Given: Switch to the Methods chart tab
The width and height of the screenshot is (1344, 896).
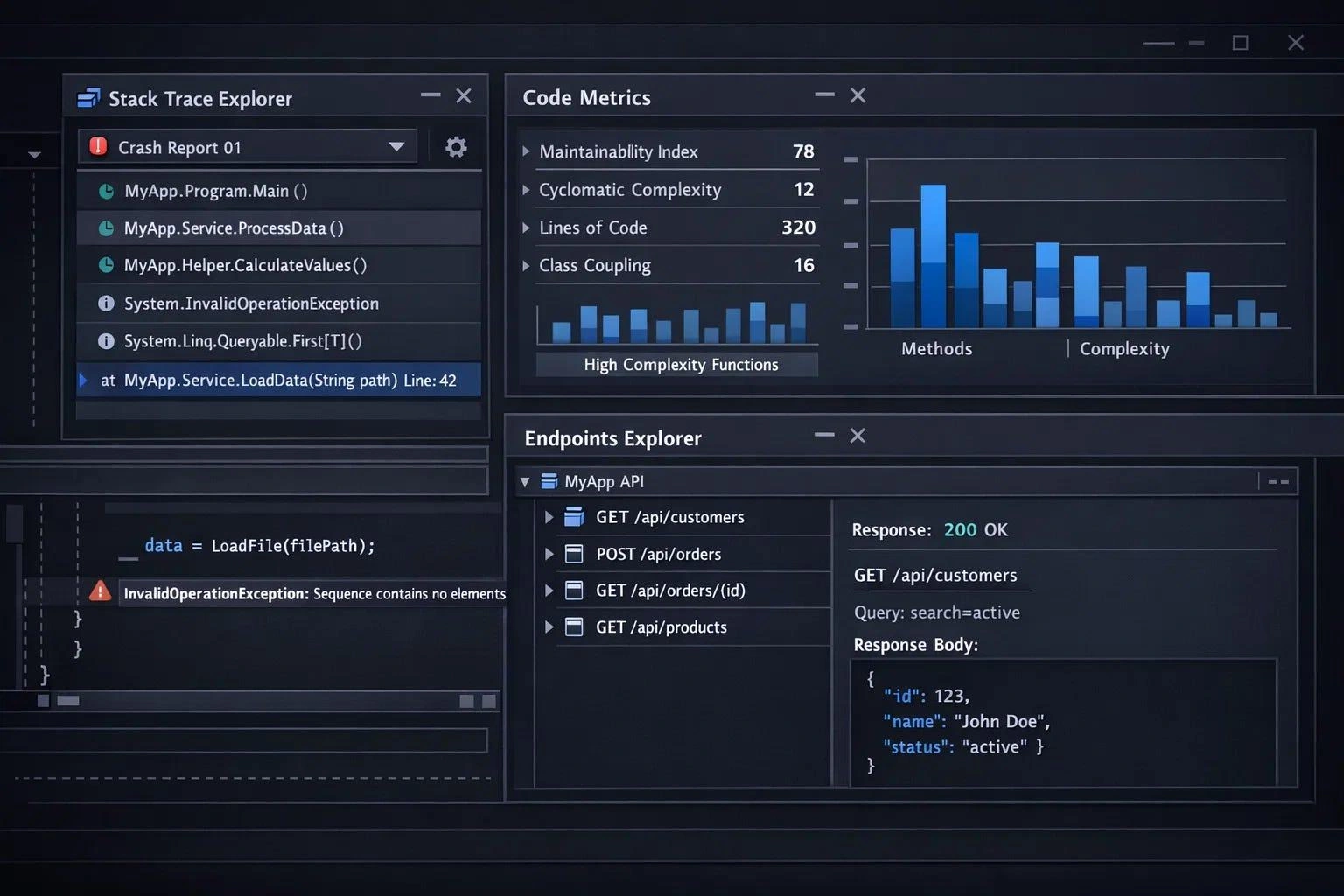Looking at the screenshot, I should click(936, 348).
